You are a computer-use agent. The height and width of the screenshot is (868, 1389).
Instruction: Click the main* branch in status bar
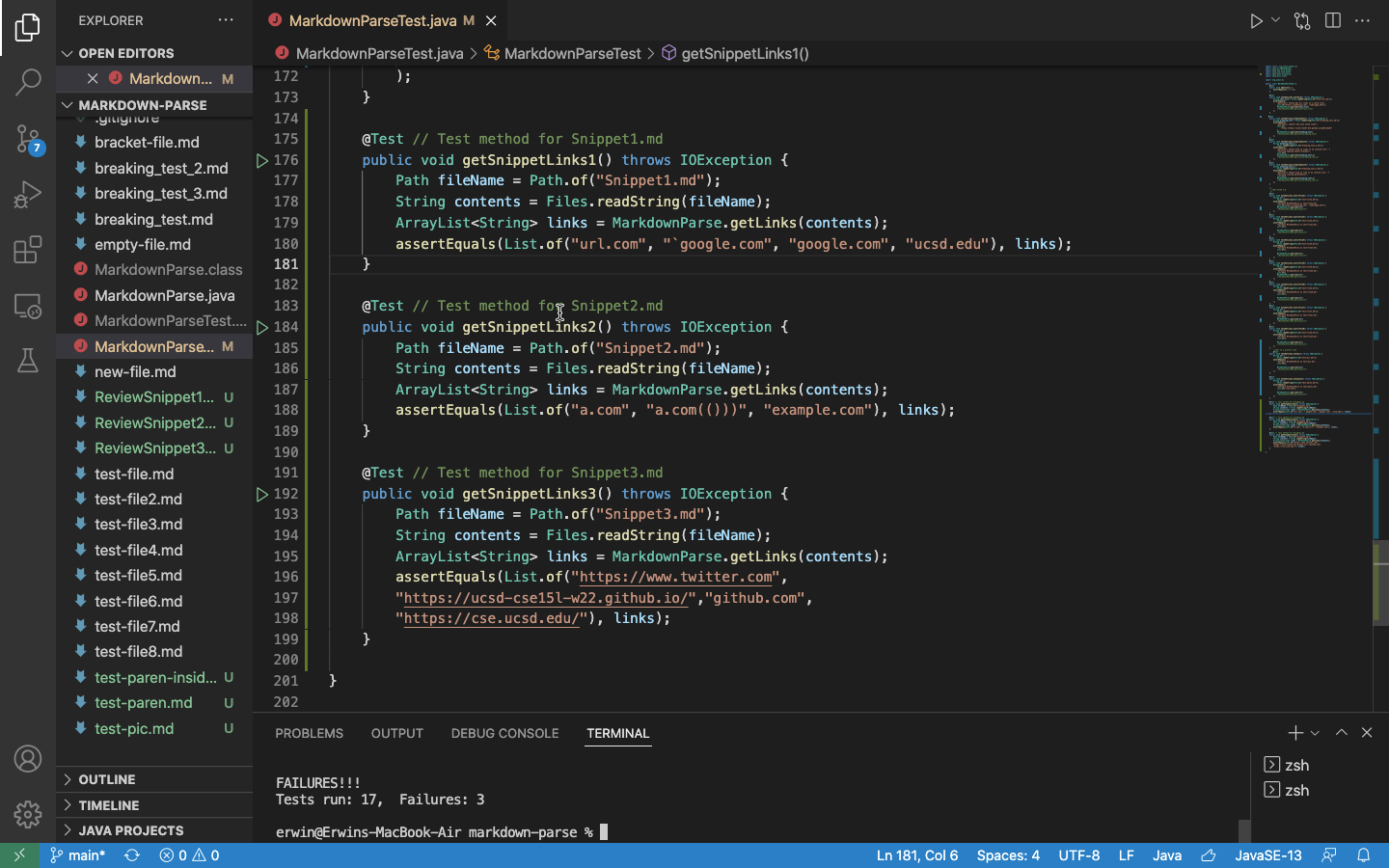click(77, 855)
